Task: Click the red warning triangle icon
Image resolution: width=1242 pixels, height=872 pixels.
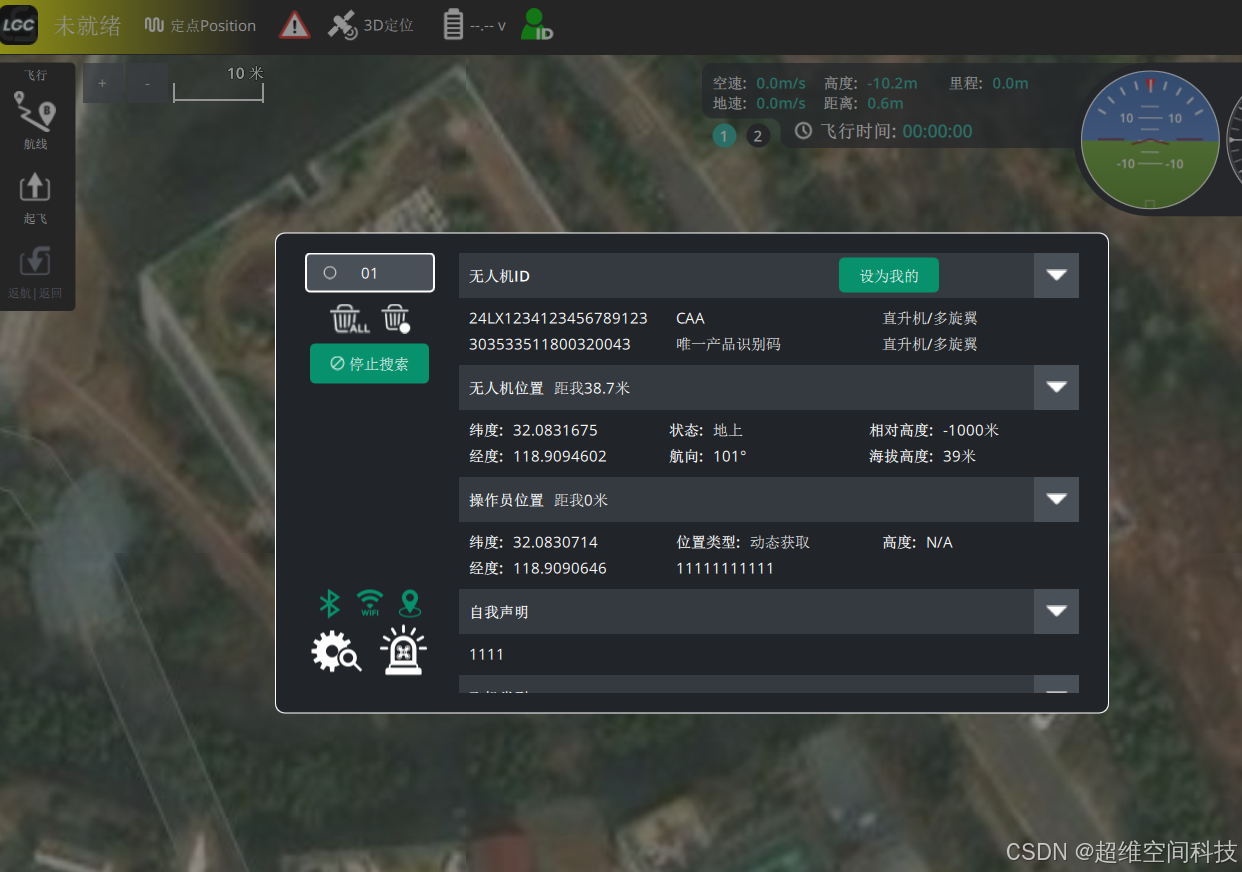Action: pyautogui.click(x=294, y=25)
